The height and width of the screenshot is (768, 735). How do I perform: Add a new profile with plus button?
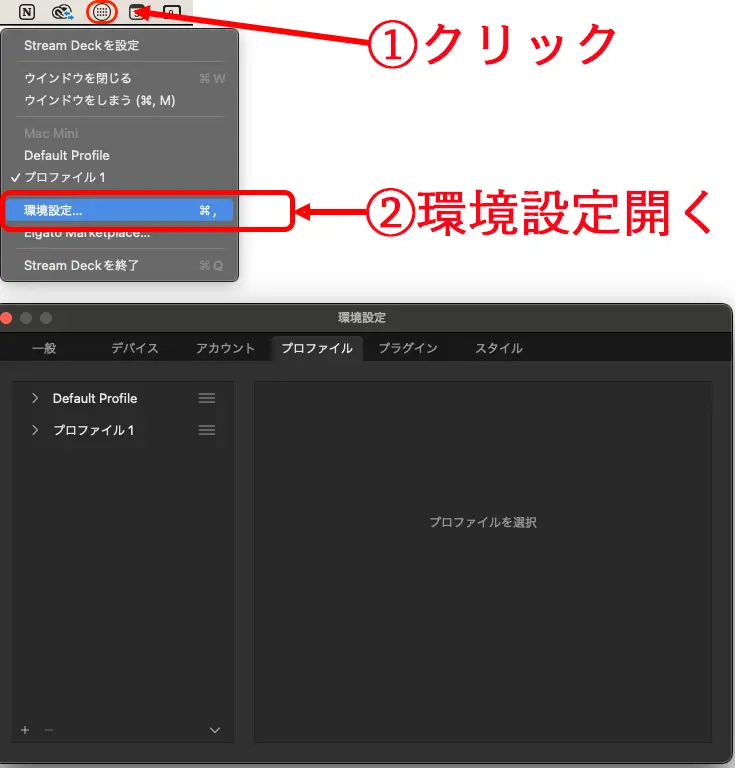[25, 730]
